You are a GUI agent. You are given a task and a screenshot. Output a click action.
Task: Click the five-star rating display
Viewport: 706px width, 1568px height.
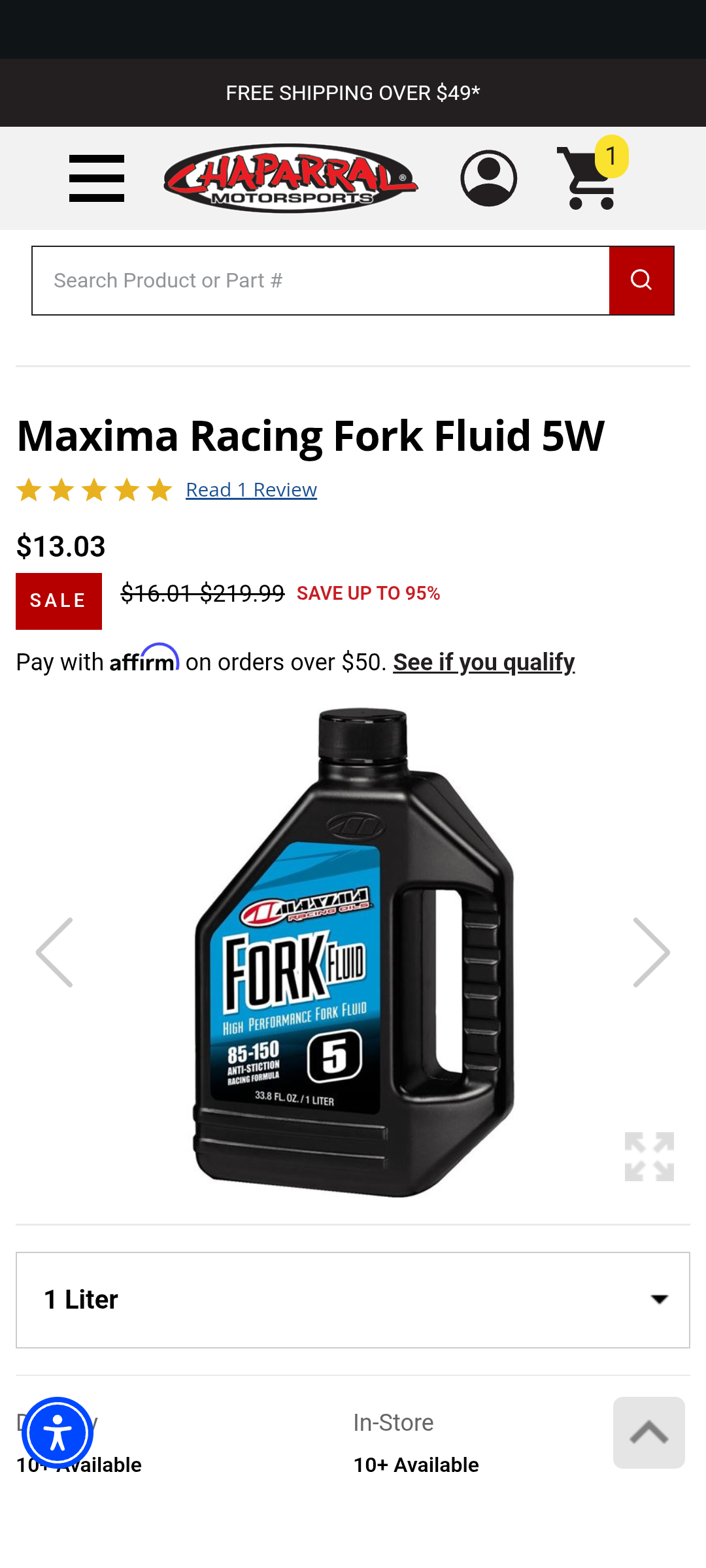tap(94, 489)
